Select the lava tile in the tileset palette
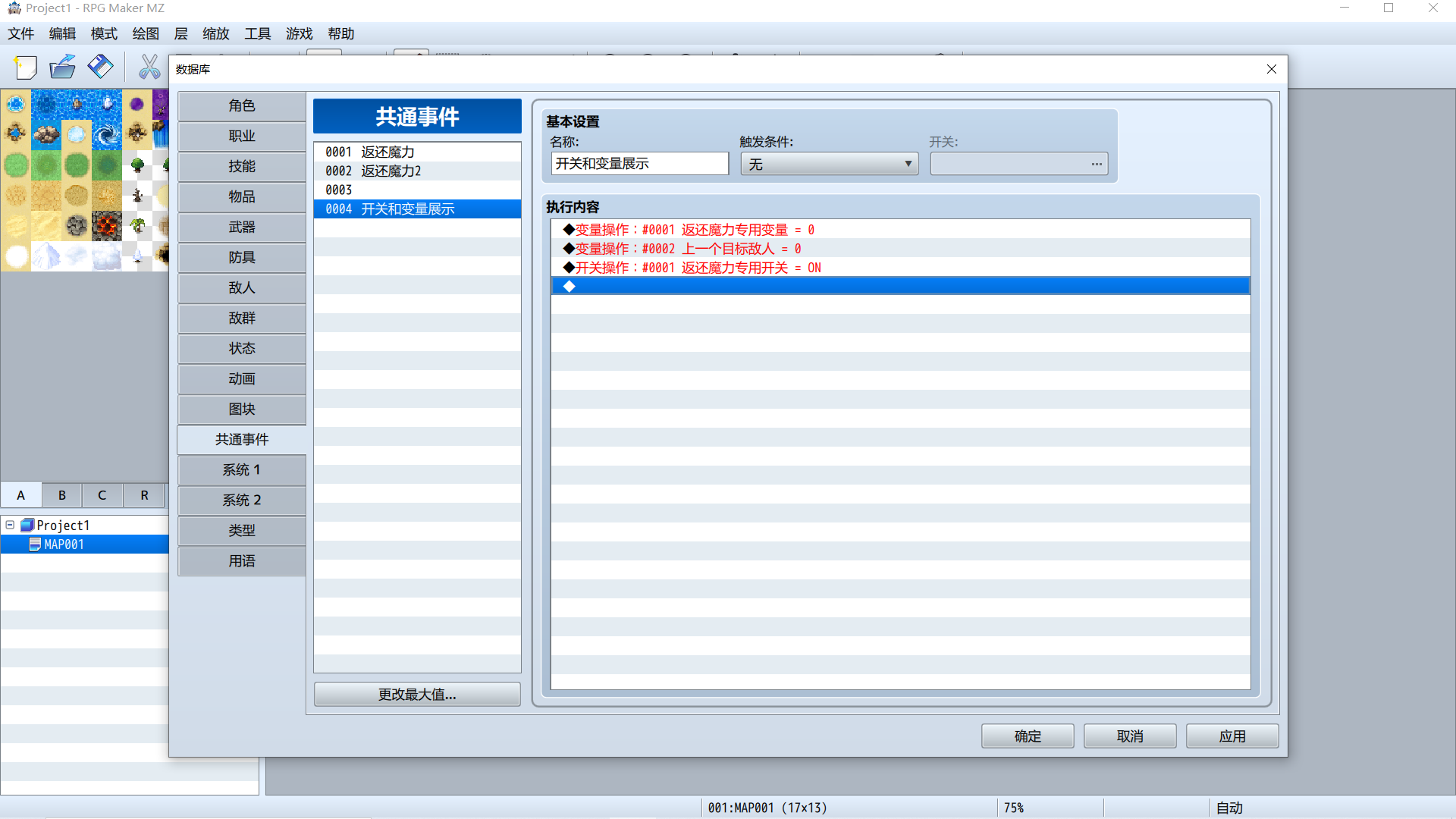 [107, 225]
